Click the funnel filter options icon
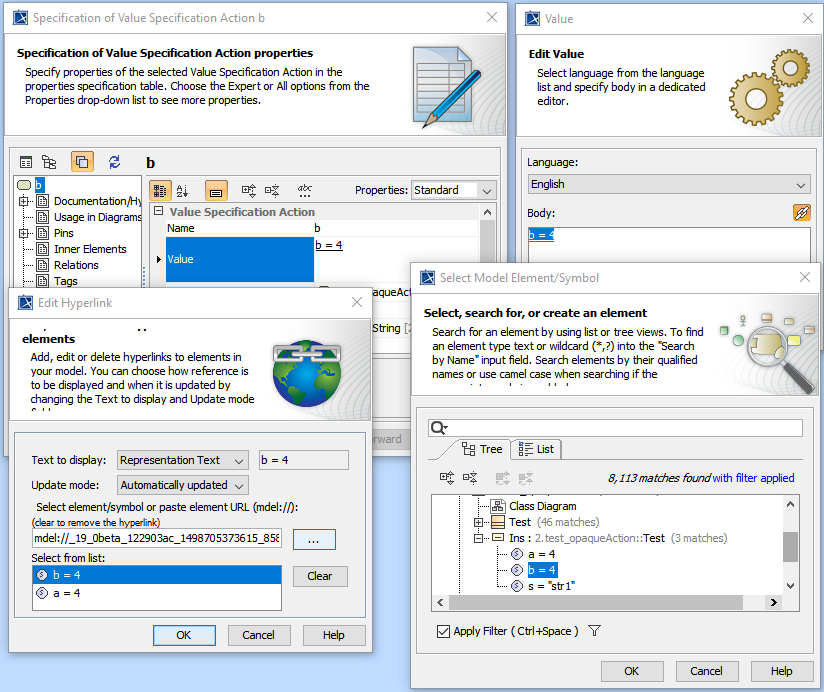 [594, 631]
